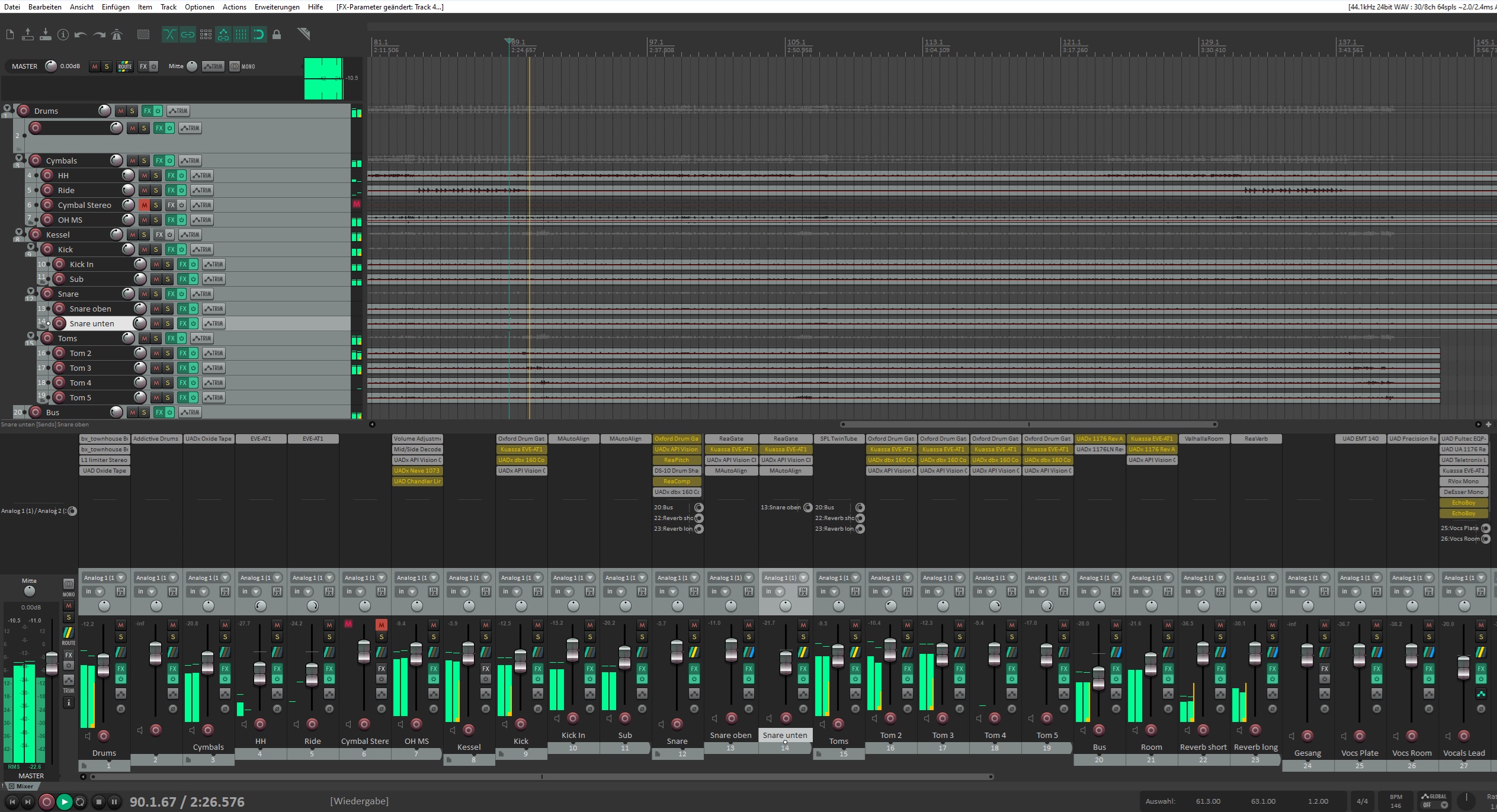1497x812 pixels.
Task: Click the project settings info icon
Action: pos(63,35)
